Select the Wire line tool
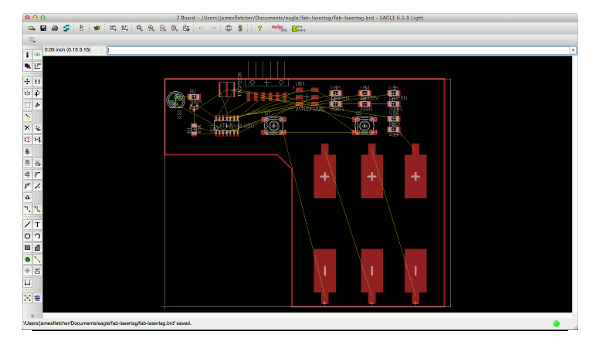 (27, 225)
